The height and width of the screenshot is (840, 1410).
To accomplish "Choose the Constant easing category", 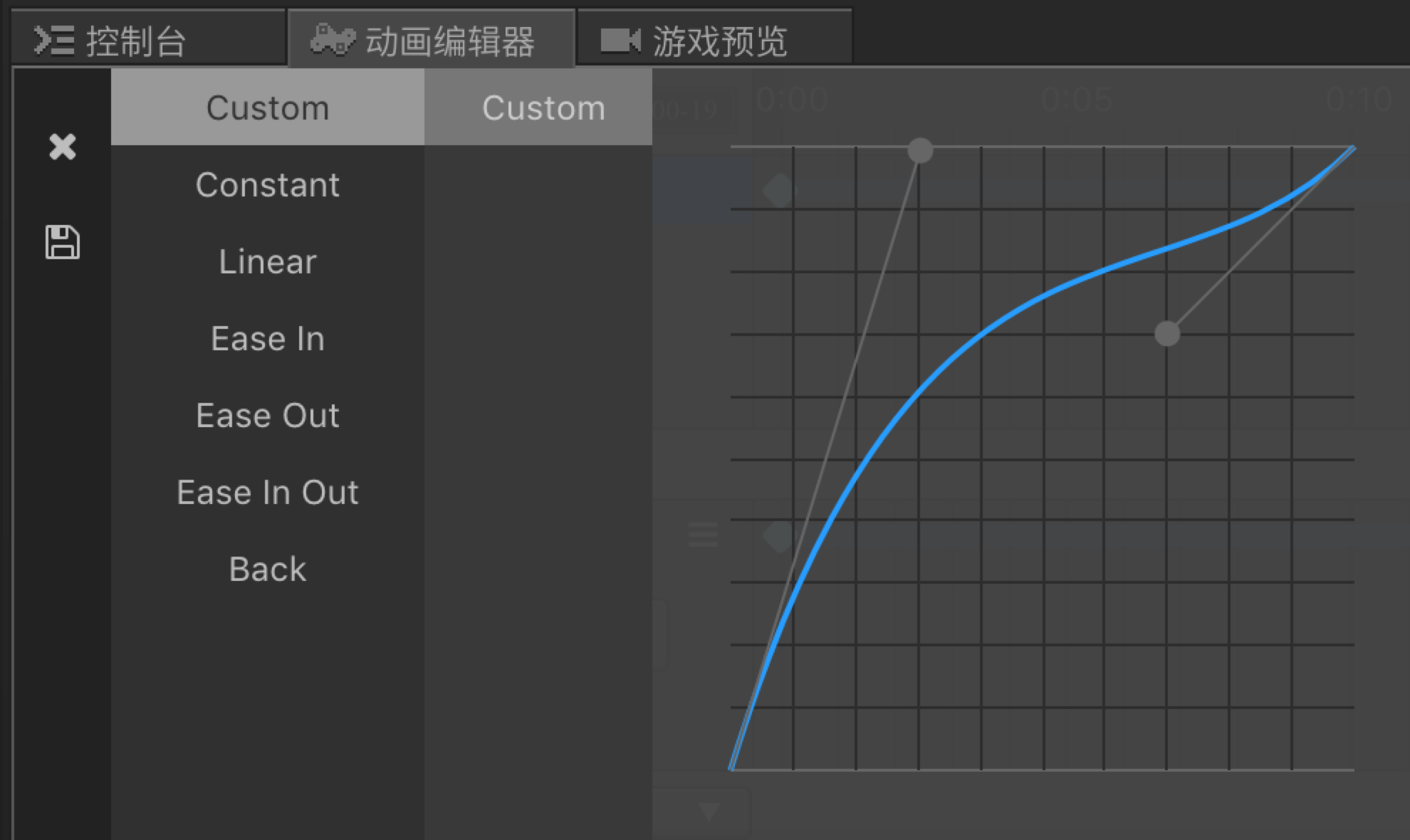I will point(268,185).
